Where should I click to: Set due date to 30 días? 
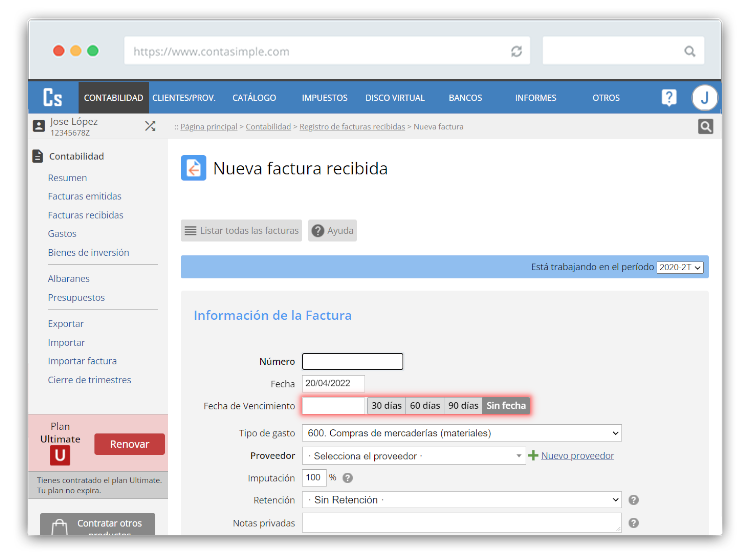386,406
